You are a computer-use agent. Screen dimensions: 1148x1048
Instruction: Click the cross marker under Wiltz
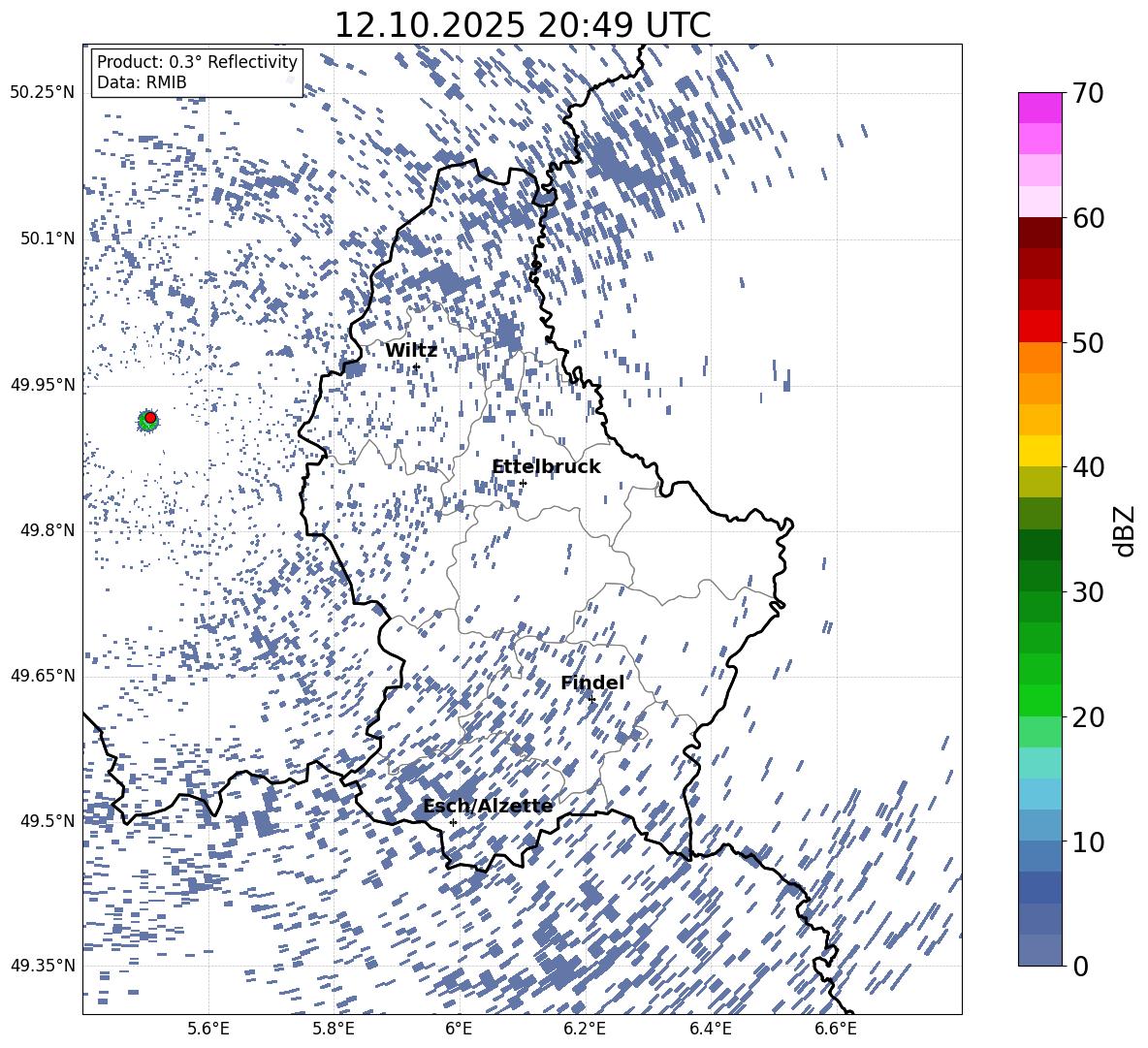(416, 366)
